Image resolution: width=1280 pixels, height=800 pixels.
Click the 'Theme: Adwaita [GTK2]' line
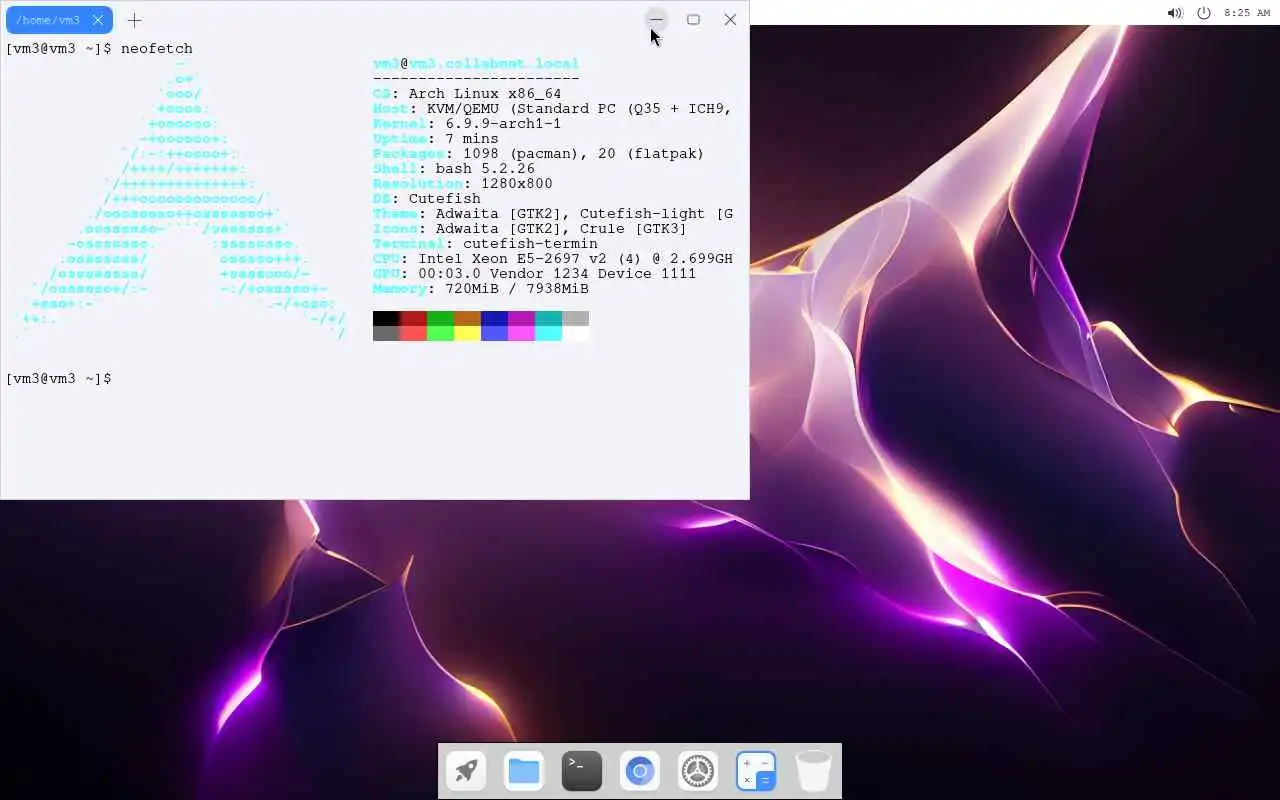point(553,214)
